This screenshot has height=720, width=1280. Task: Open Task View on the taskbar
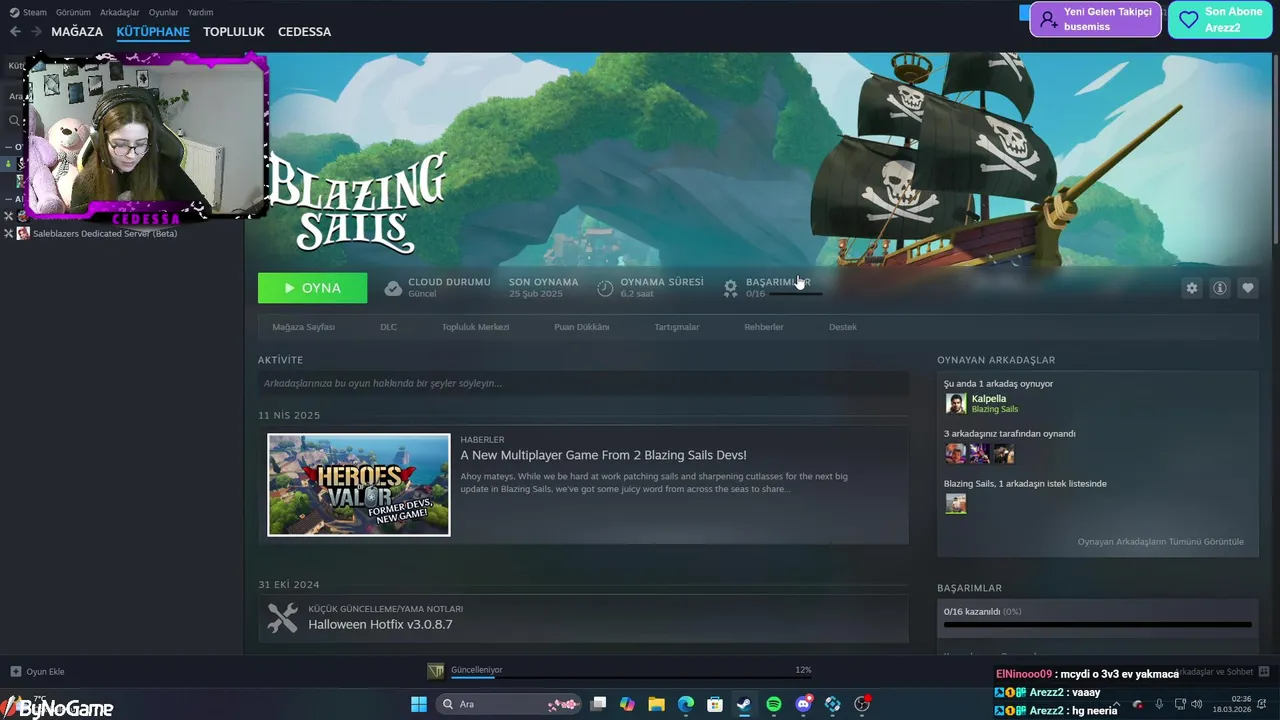[x=598, y=704]
